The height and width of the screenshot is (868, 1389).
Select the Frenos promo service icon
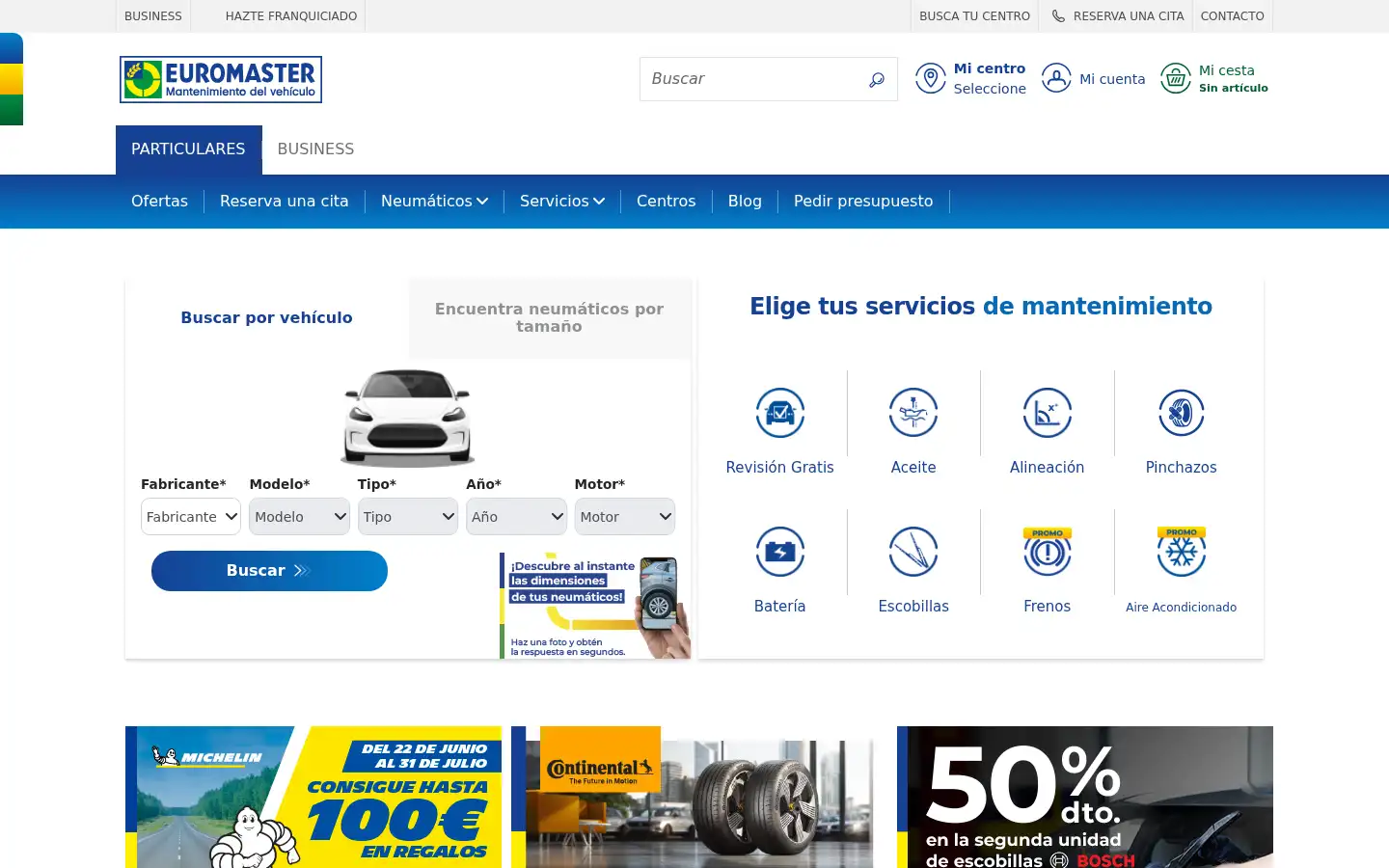point(1048,552)
